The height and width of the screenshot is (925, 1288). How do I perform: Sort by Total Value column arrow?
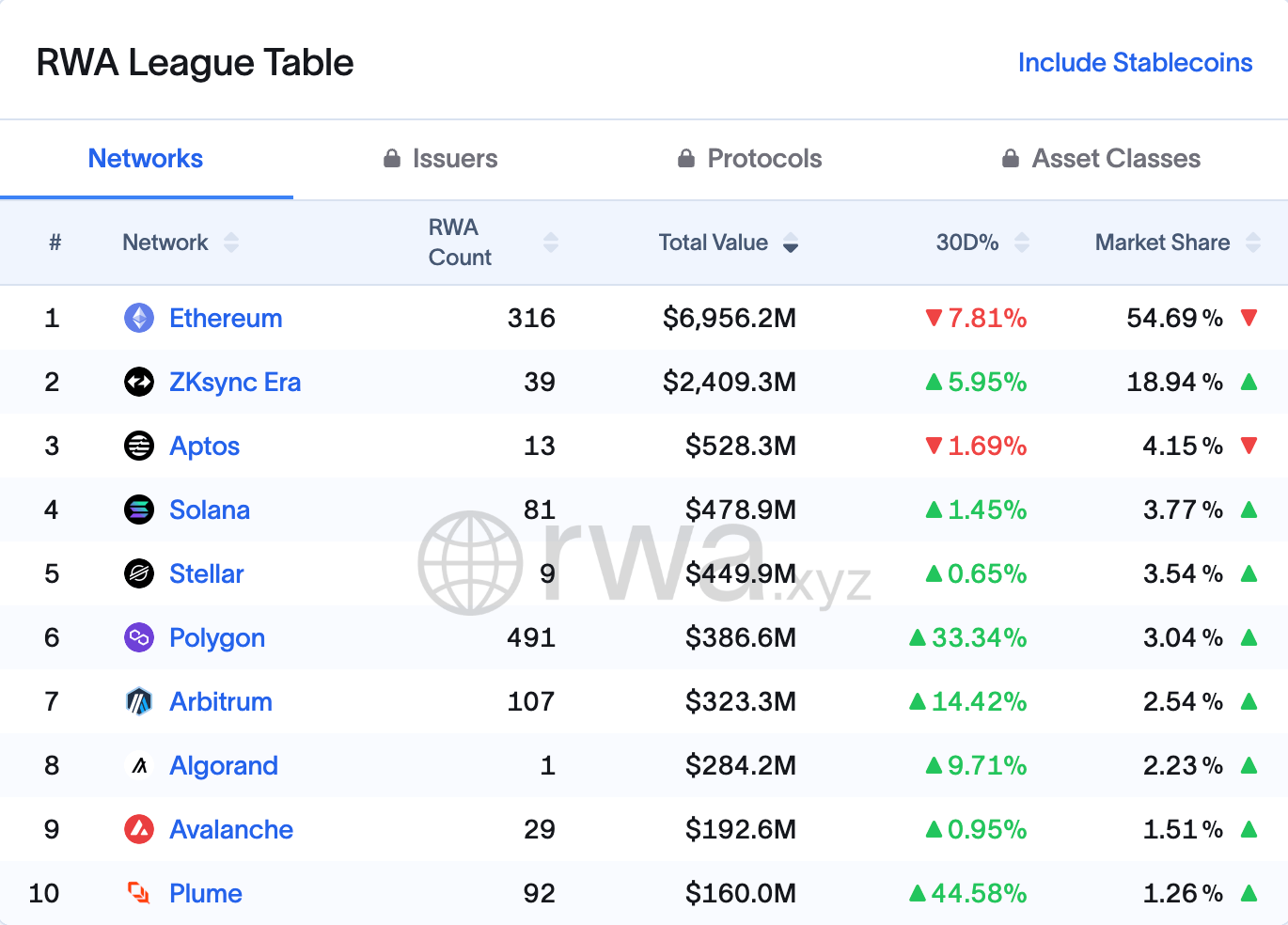[791, 243]
